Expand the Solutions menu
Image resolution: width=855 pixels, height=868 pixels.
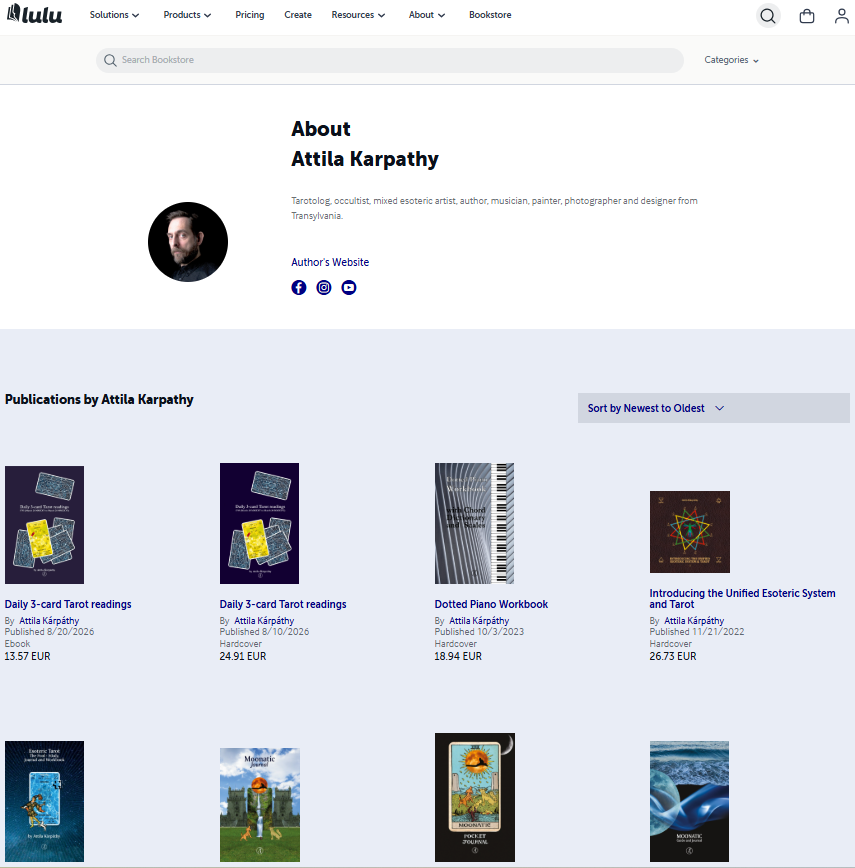[x=115, y=15]
